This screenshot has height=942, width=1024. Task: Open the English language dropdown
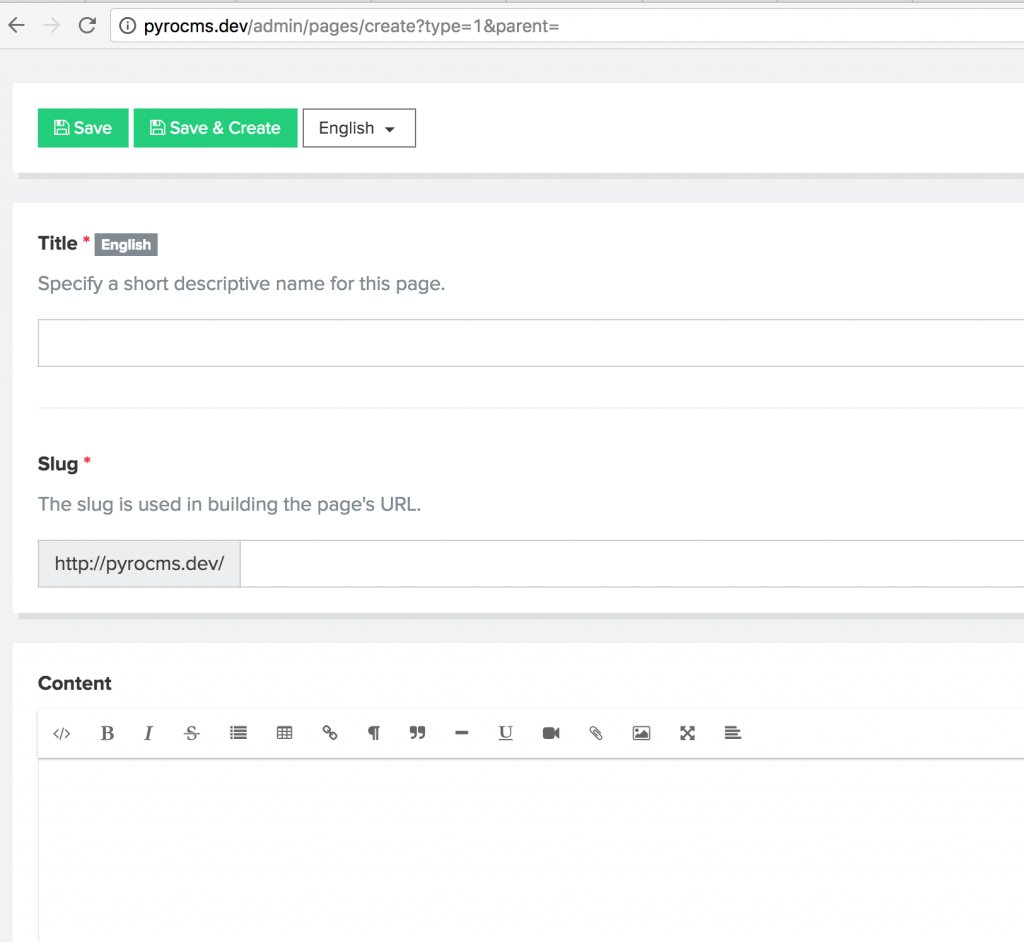coord(358,127)
